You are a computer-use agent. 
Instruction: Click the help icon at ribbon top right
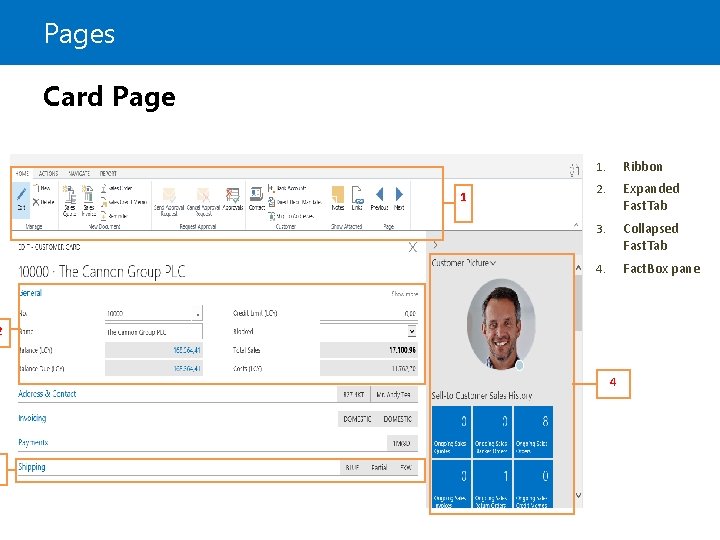point(574,170)
